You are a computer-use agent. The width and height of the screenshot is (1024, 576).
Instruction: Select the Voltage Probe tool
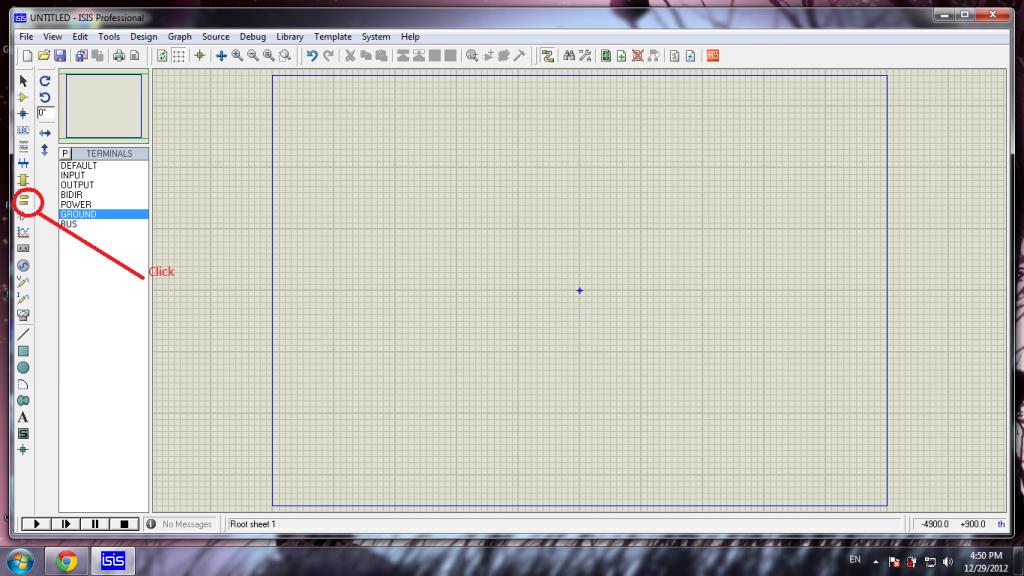point(23,282)
